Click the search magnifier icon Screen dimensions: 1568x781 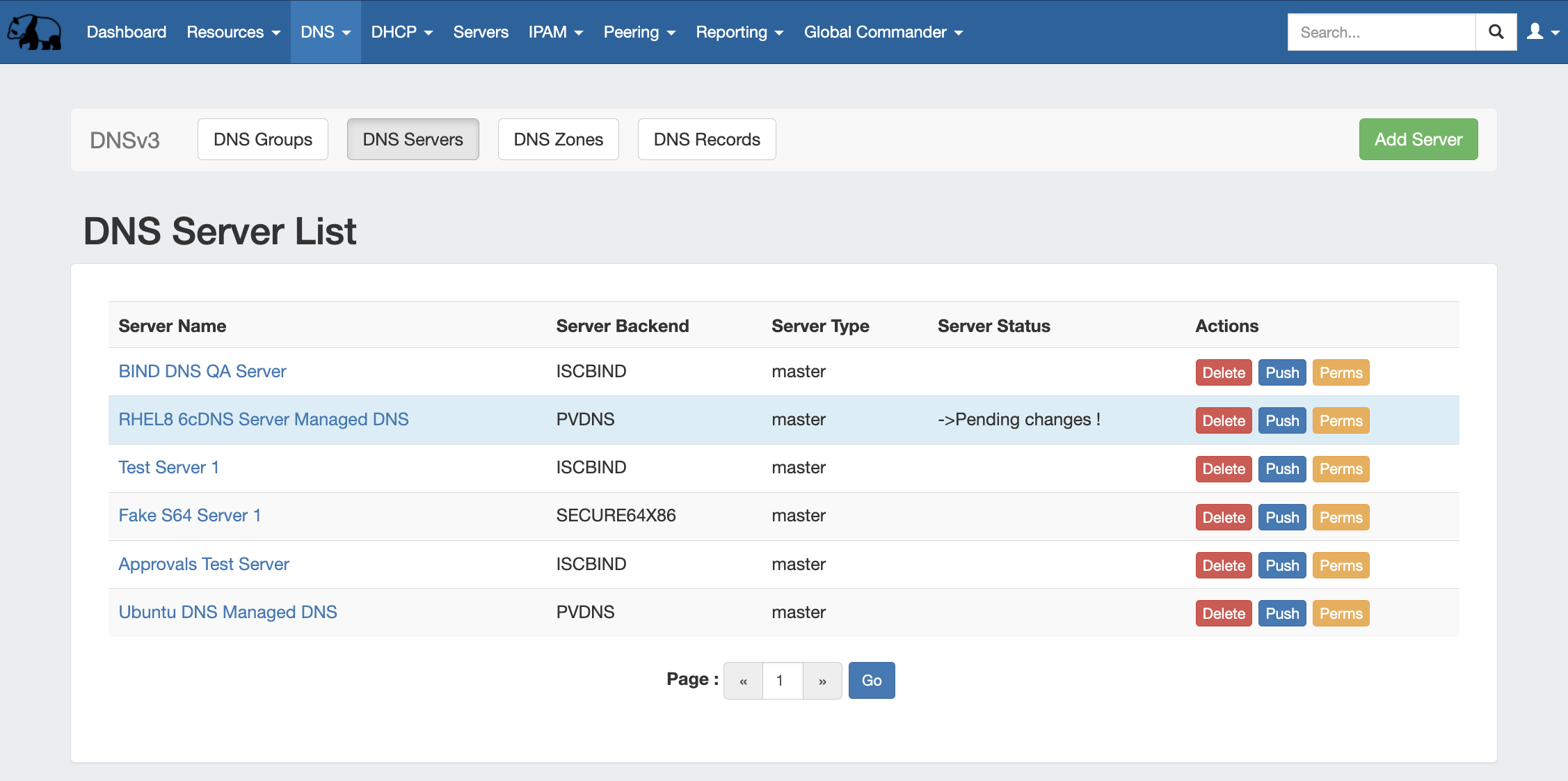pyautogui.click(x=1496, y=32)
